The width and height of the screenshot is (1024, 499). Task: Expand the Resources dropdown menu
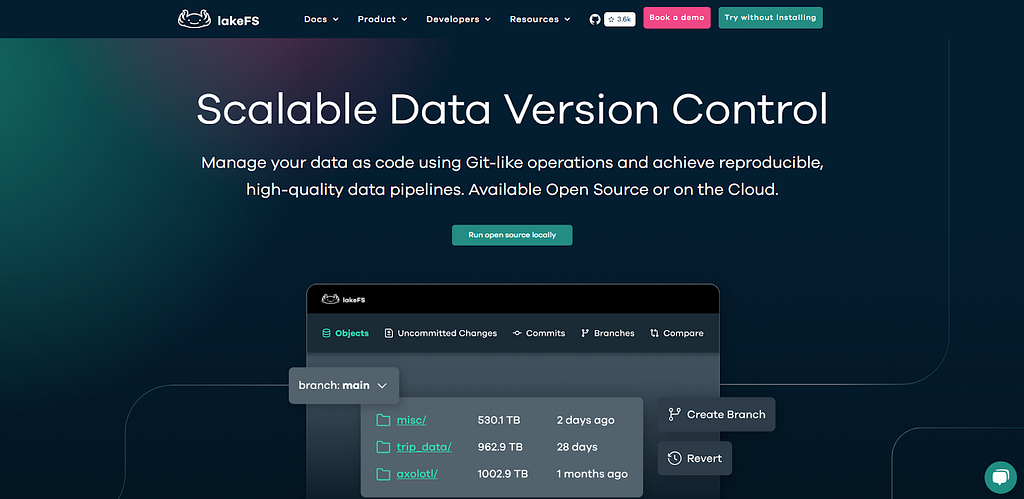pos(540,19)
